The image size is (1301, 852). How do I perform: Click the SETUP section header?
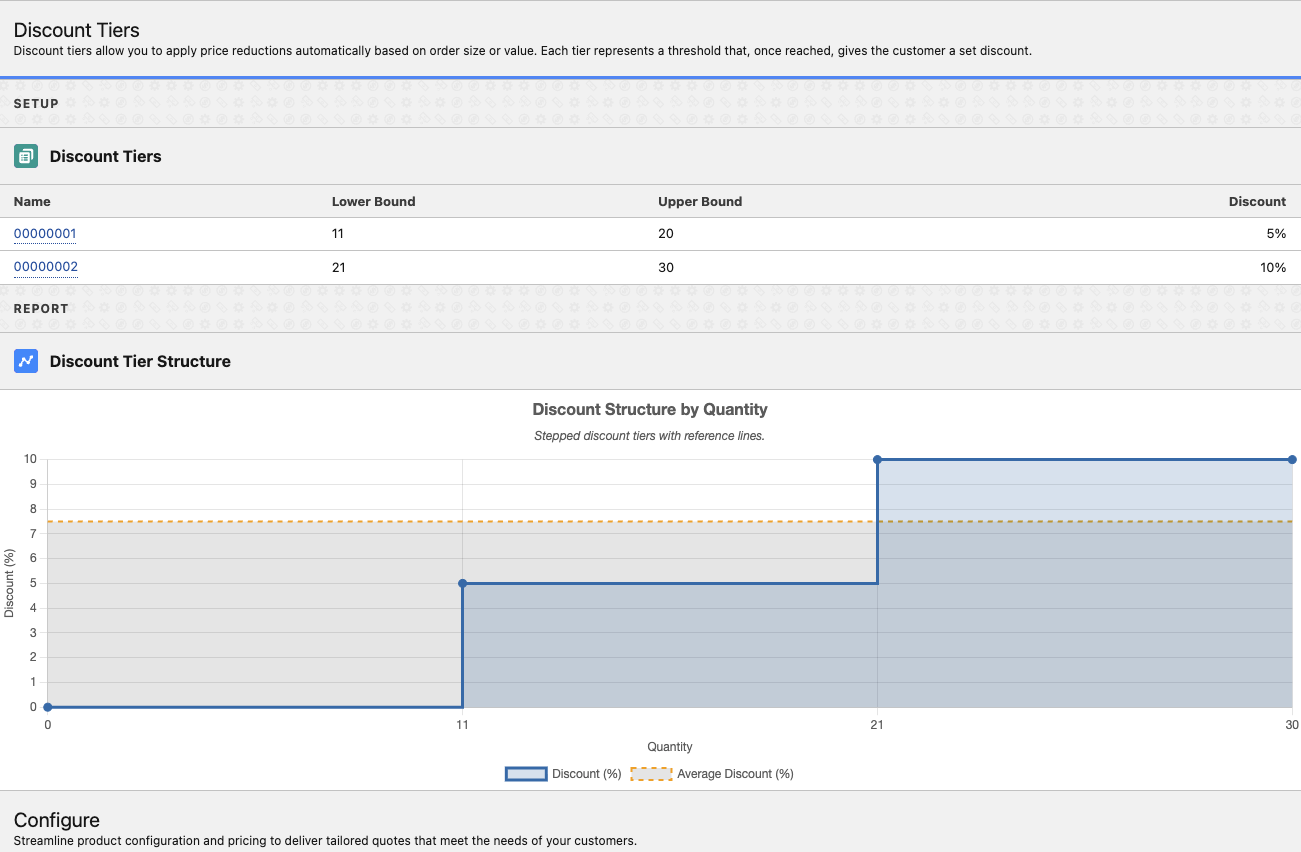coord(36,103)
